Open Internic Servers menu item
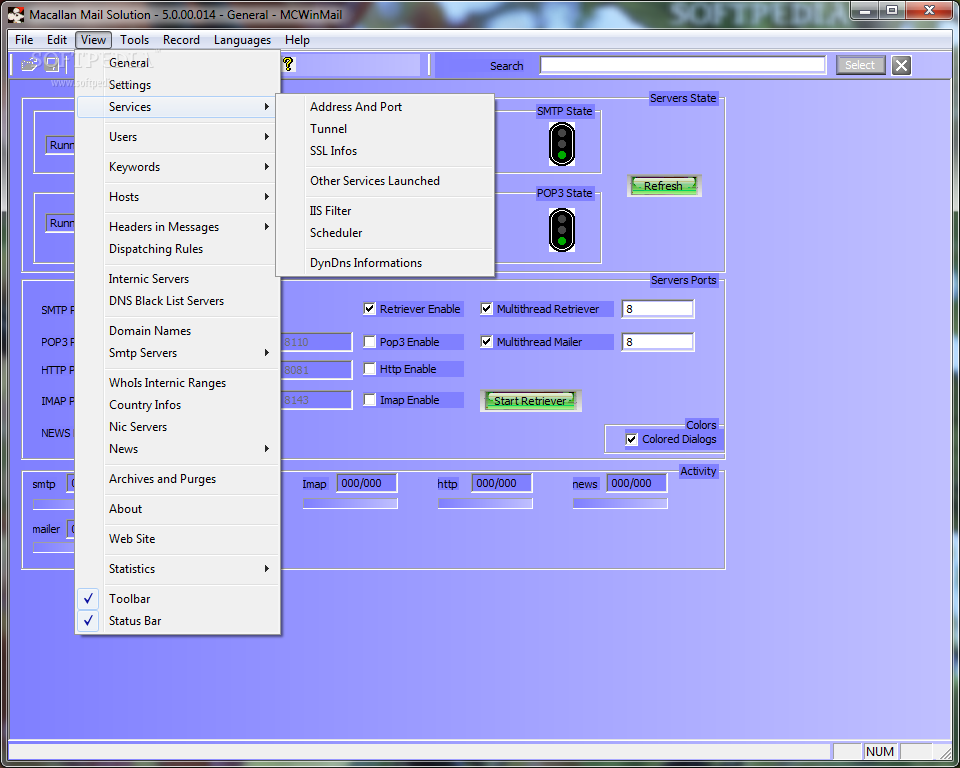This screenshot has height=768, width=960. pos(178,279)
